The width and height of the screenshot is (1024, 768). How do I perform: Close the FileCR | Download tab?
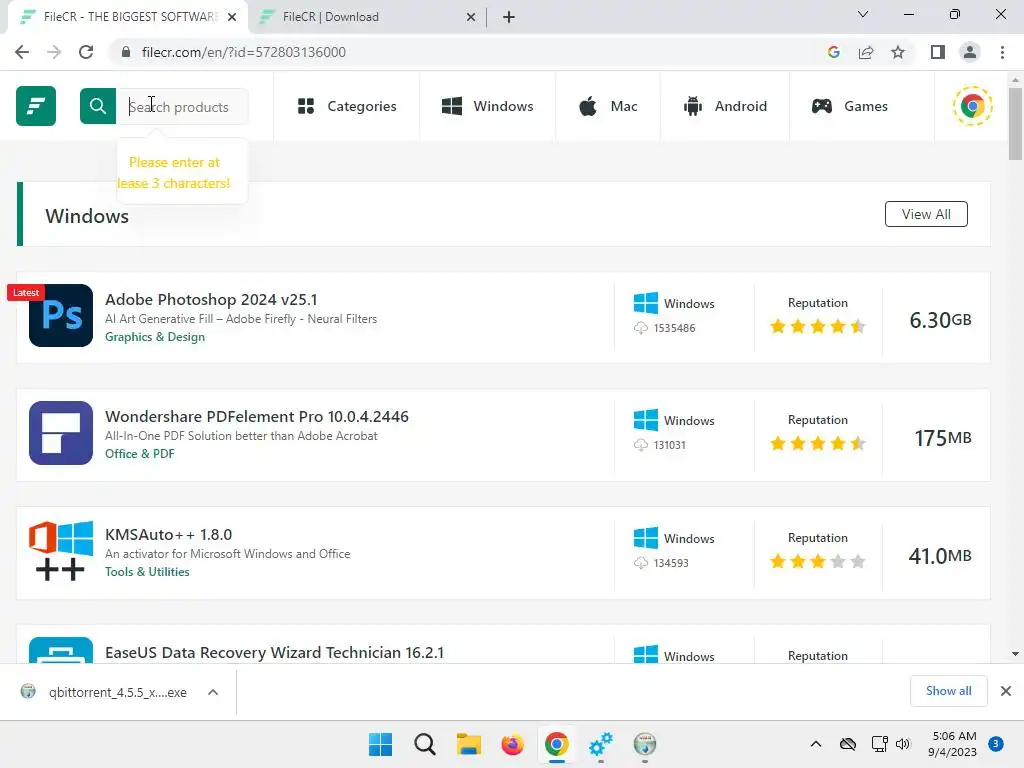[471, 17]
